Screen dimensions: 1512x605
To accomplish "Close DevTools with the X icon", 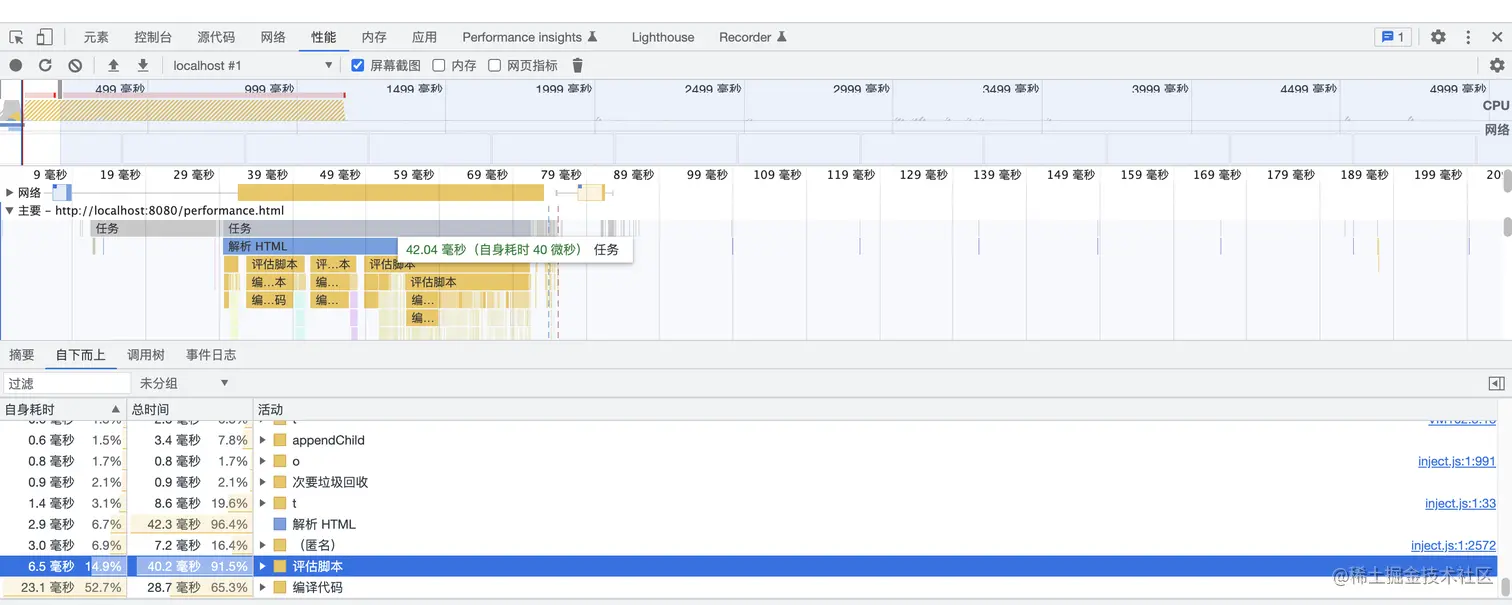I will 1497,37.
